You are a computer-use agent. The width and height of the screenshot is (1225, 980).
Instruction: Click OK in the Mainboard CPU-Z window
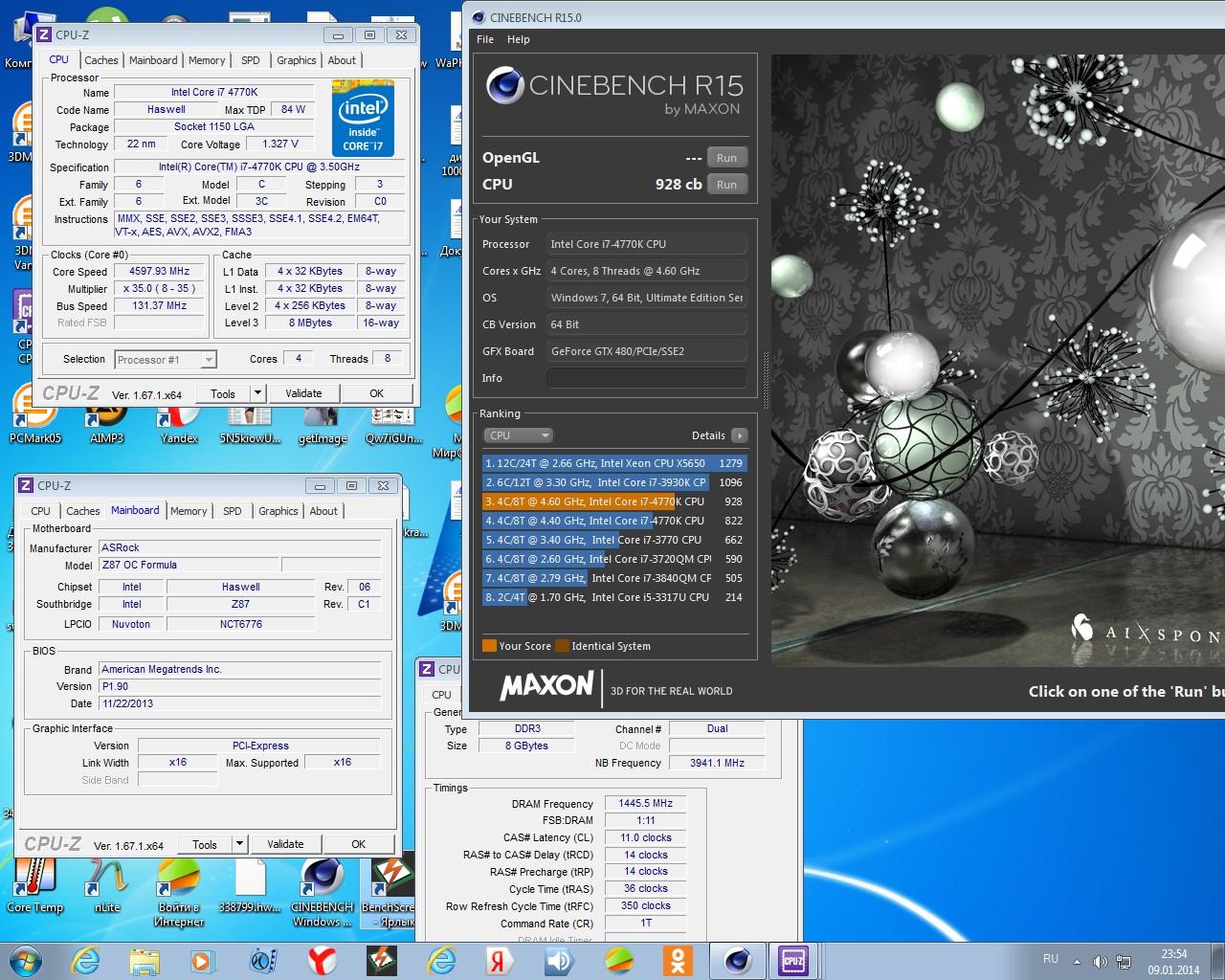(359, 844)
